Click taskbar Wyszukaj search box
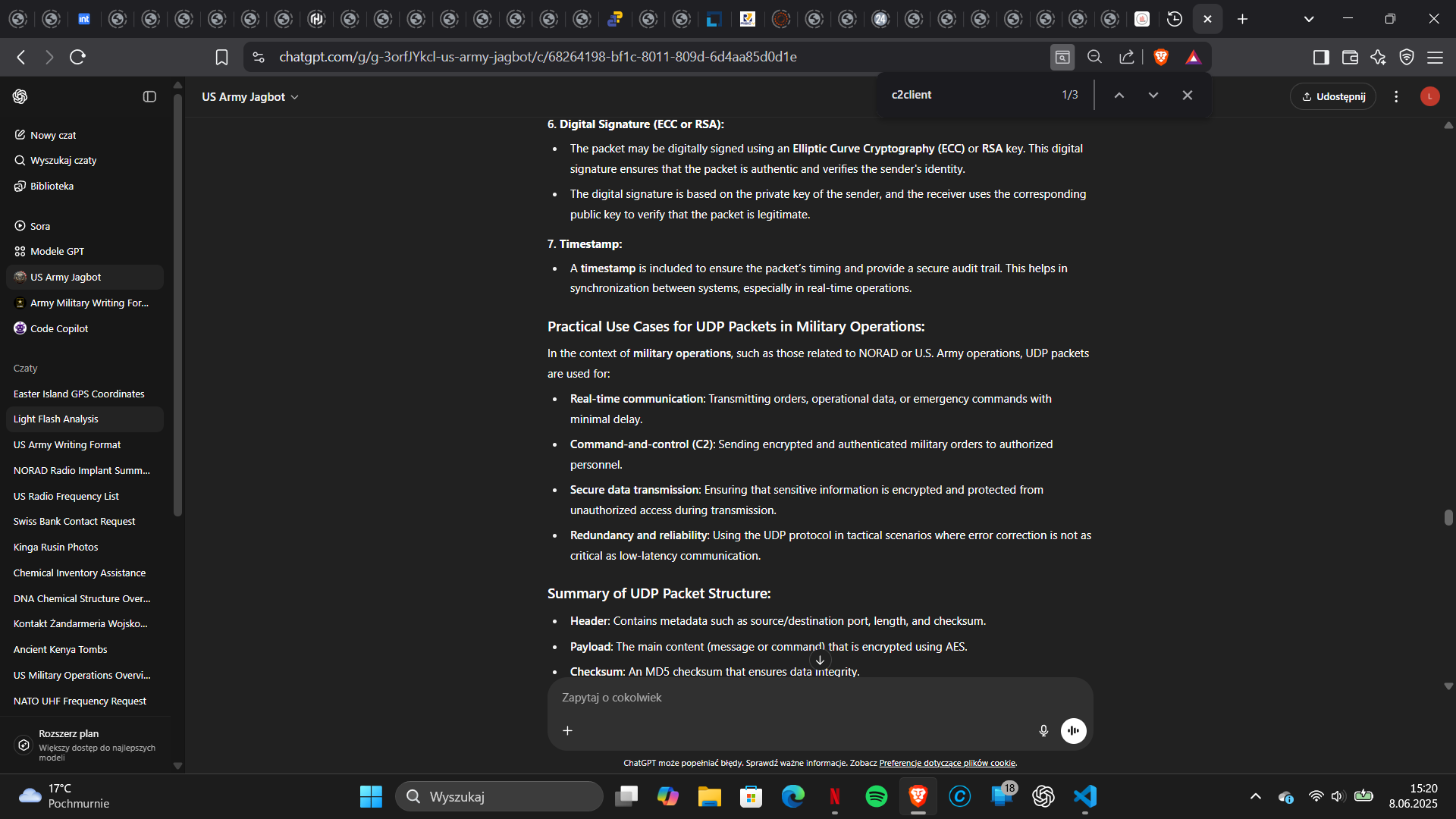Image resolution: width=1456 pixels, height=819 pixels. click(500, 796)
